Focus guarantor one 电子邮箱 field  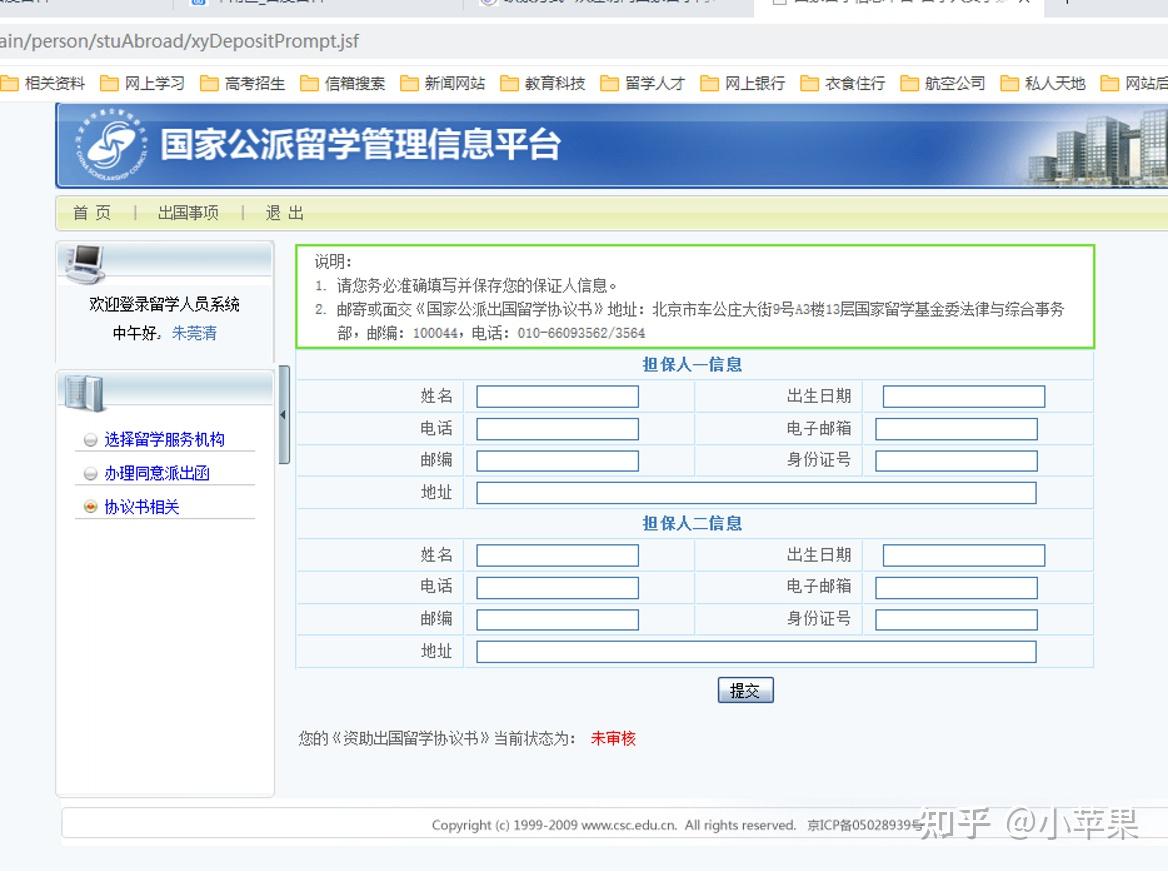(956, 429)
